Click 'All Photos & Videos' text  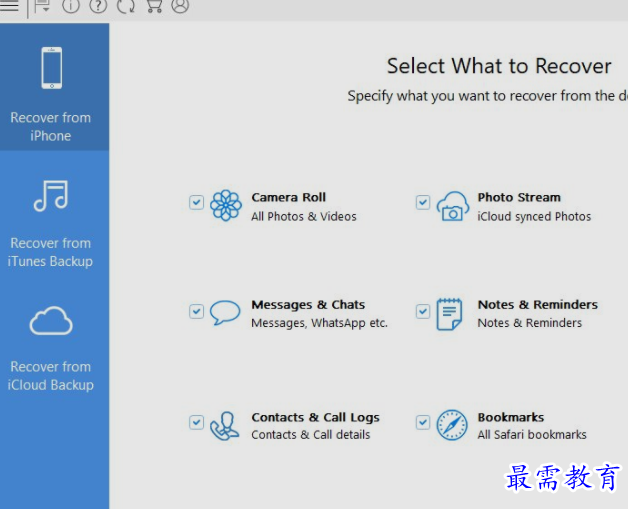(x=304, y=216)
